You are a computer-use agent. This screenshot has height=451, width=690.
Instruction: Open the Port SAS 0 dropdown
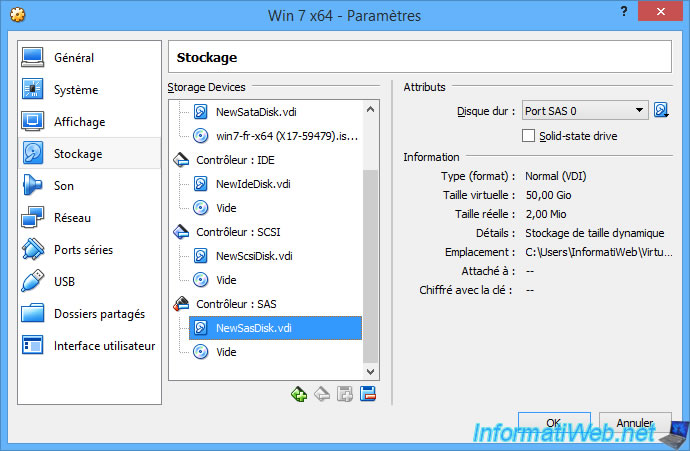pos(584,110)
